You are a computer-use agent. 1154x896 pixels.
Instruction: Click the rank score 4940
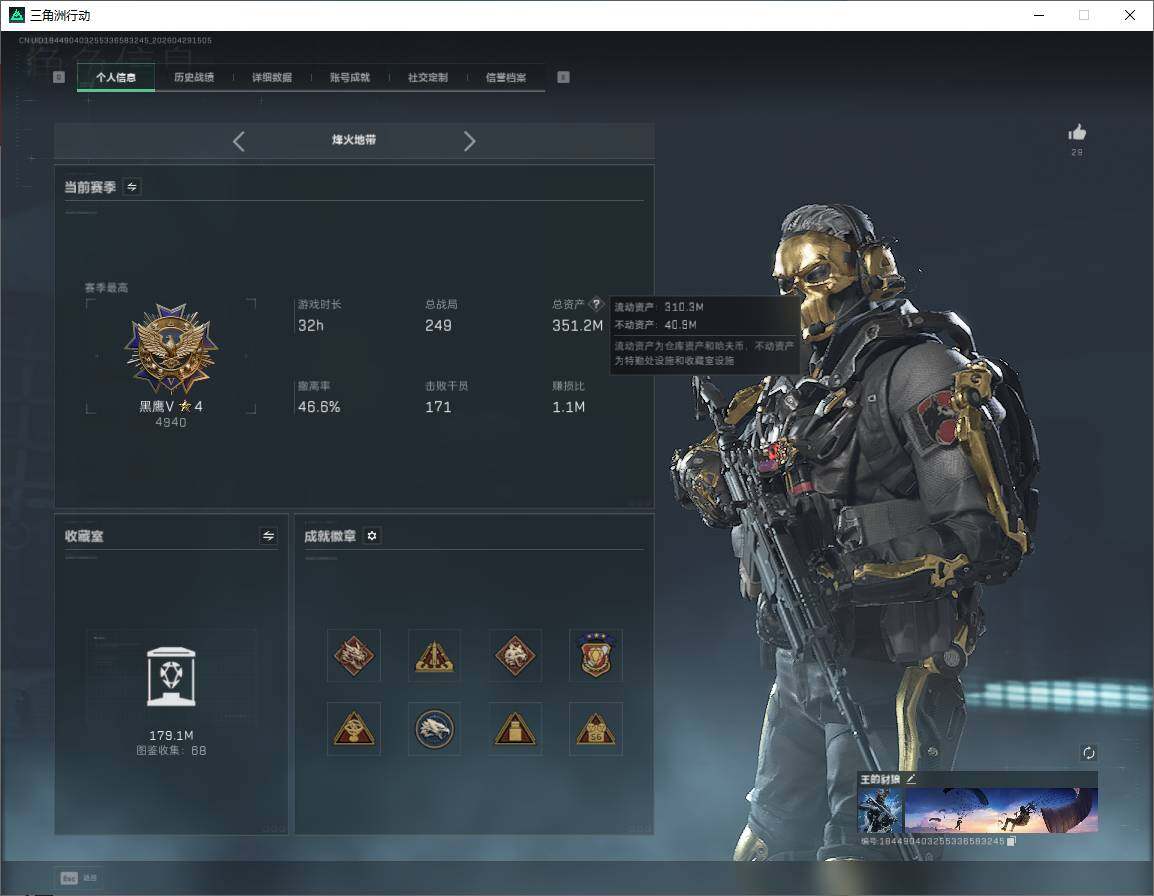coord(171,422)
